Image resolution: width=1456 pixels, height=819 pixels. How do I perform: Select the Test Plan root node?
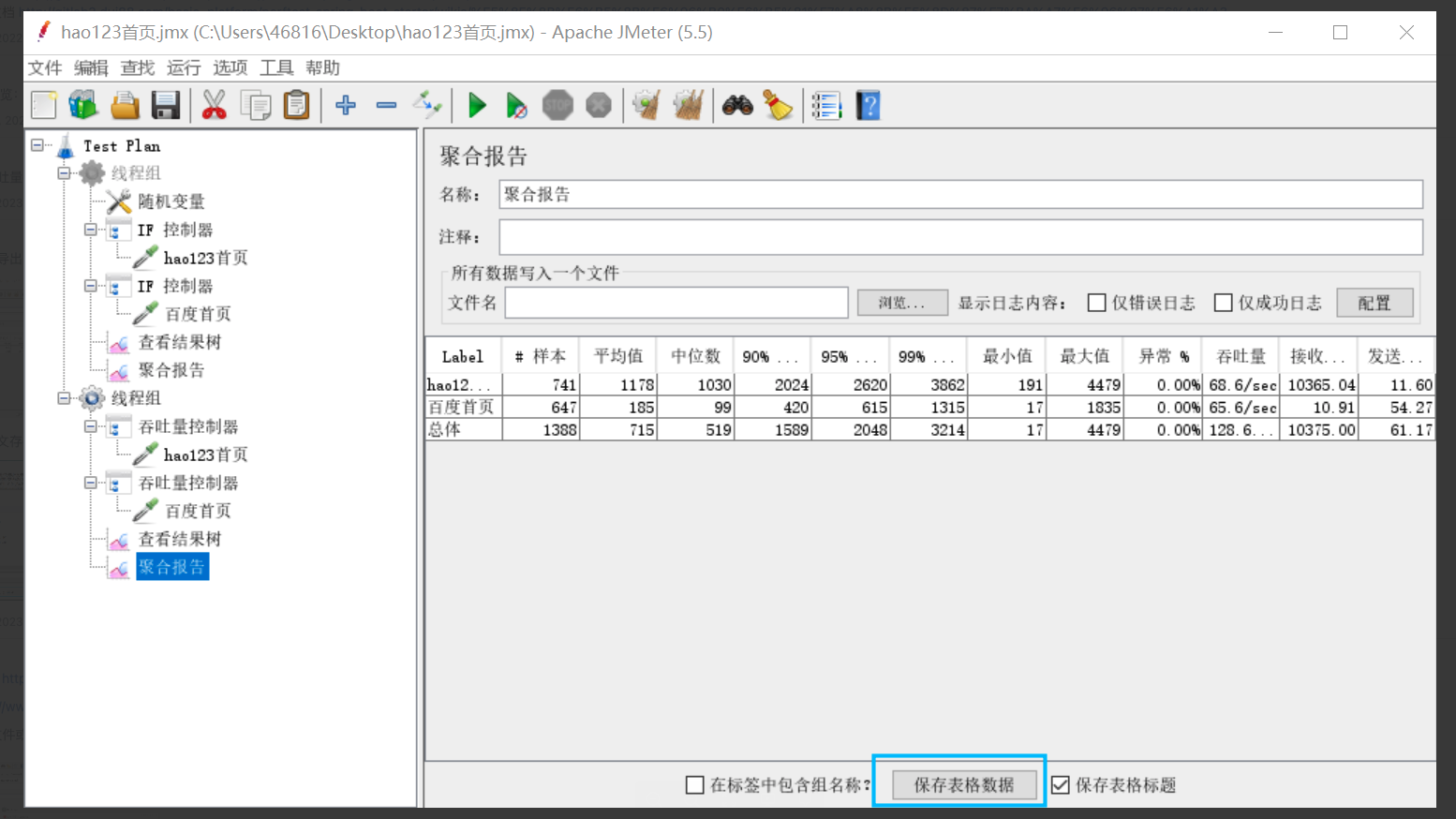coord(122,145)
